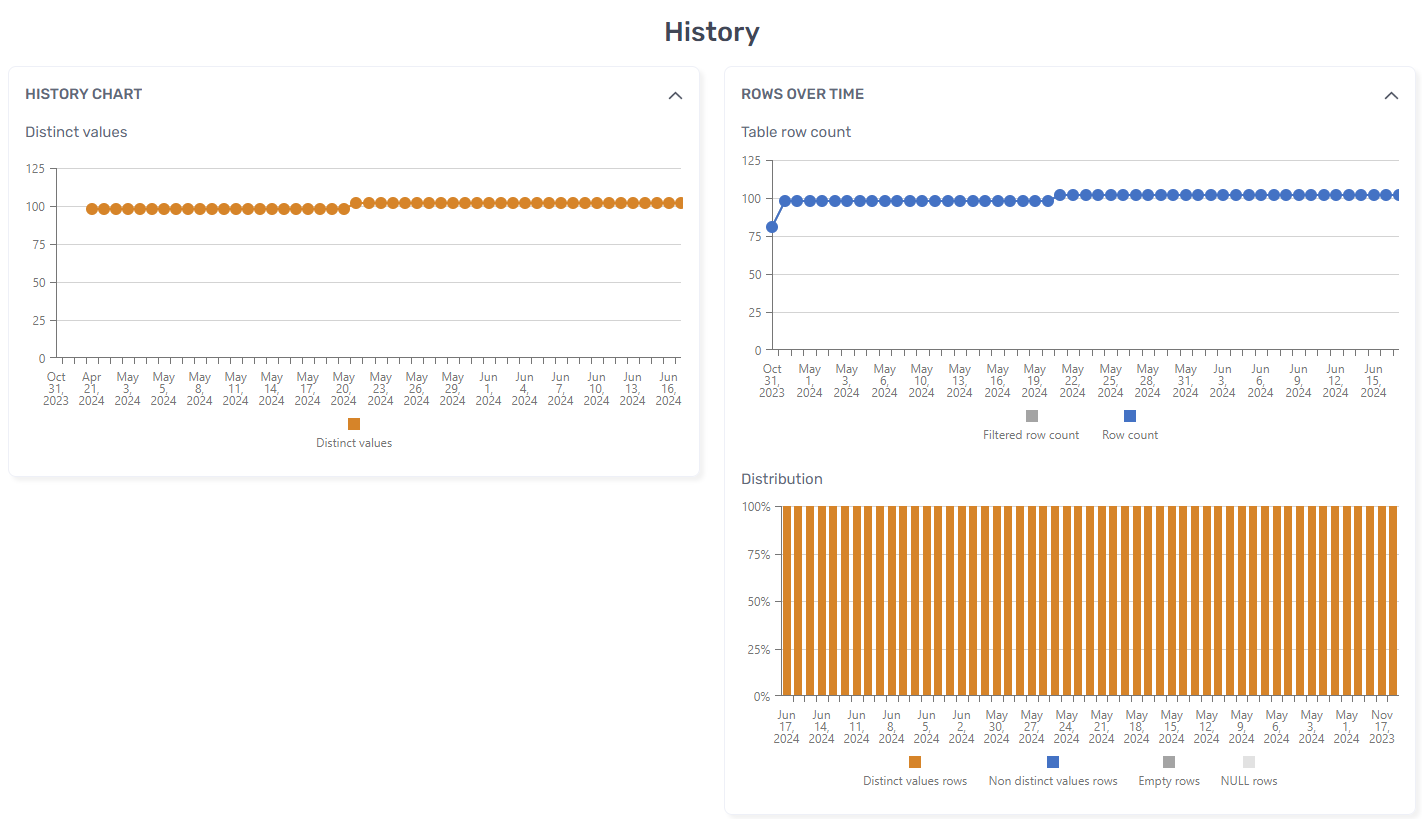Viewport: 1422px width, 819px height.
Task: Click the Apr 21, 2024 axis label
Action: [92, 389]
